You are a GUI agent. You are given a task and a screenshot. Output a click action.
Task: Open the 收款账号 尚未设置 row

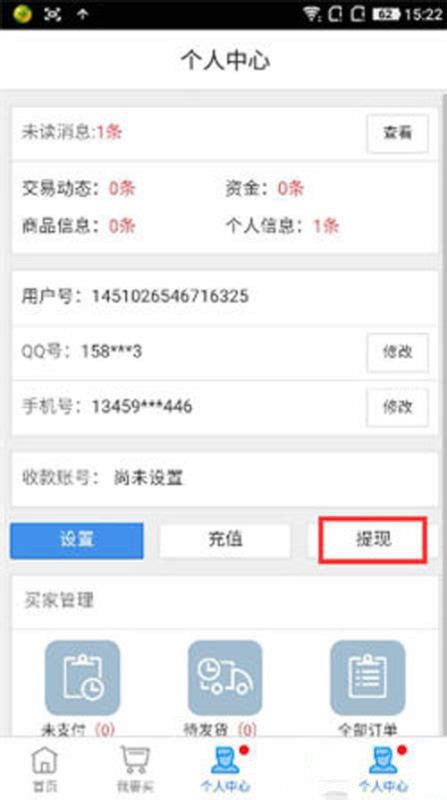[x=225, y=479]
